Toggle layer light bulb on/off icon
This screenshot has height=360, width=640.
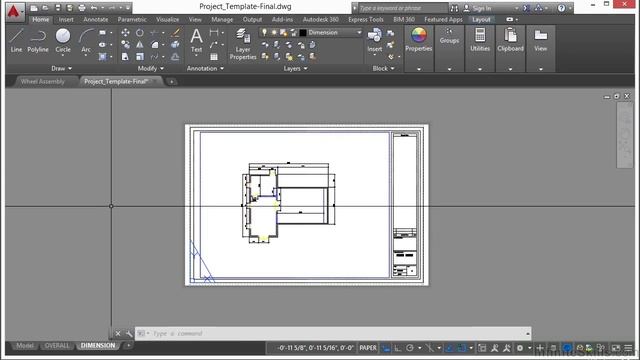point(264,32)
